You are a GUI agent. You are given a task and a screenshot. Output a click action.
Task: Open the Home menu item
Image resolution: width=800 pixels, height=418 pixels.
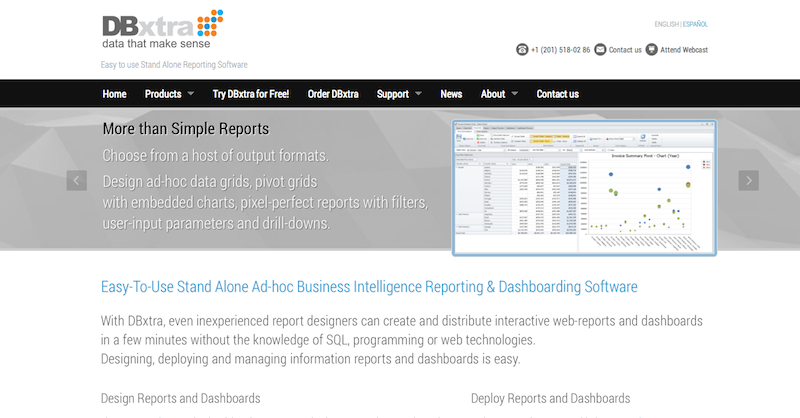pyautogui.click(x=114, y=94)
